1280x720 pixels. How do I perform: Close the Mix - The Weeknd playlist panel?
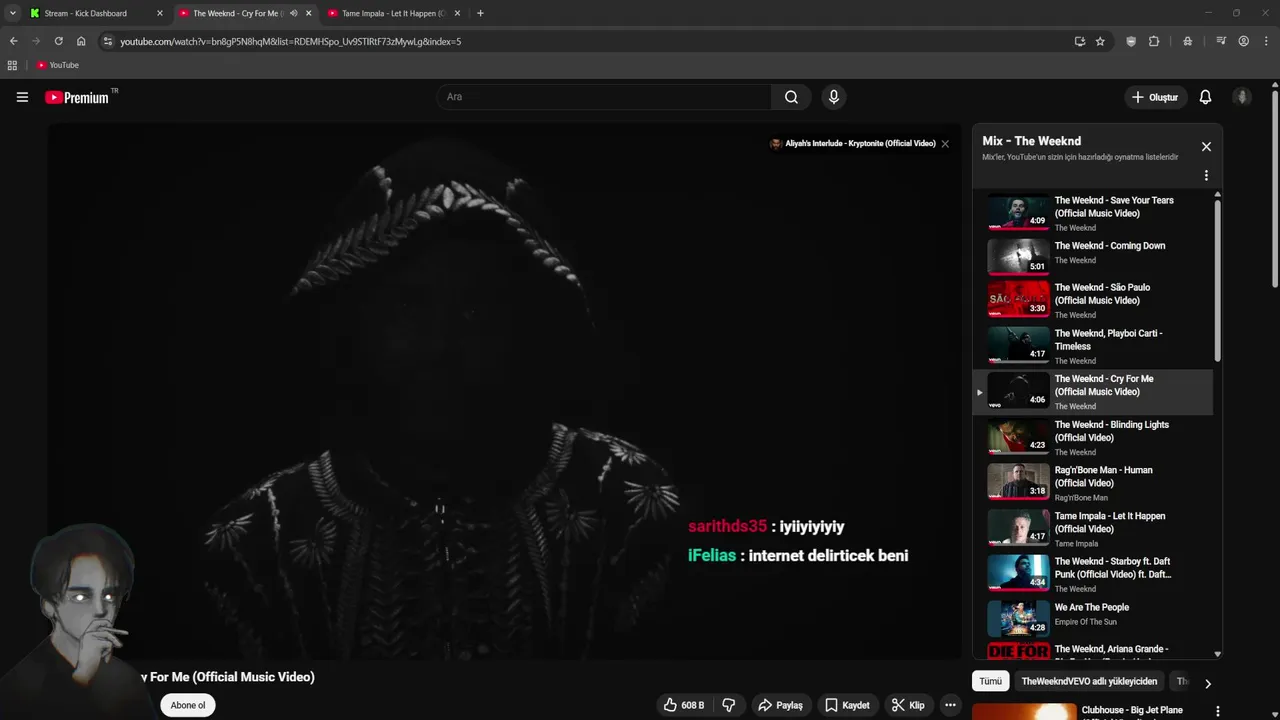[1206, 147]
